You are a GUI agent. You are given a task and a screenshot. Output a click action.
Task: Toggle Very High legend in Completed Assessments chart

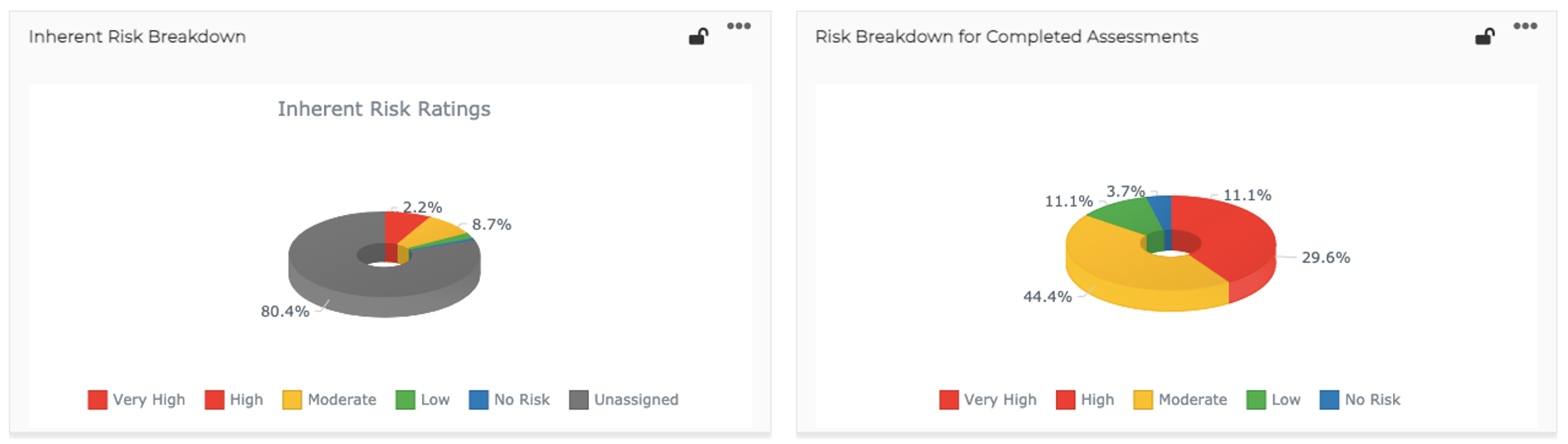(988, 399)
